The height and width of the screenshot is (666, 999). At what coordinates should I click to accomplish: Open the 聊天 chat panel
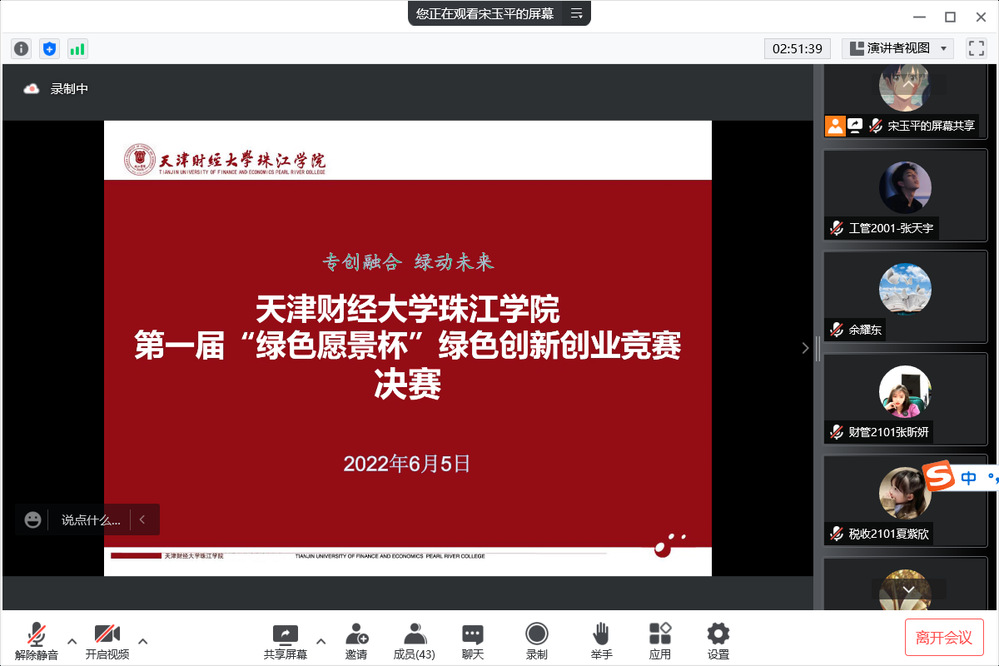(473, 640)
